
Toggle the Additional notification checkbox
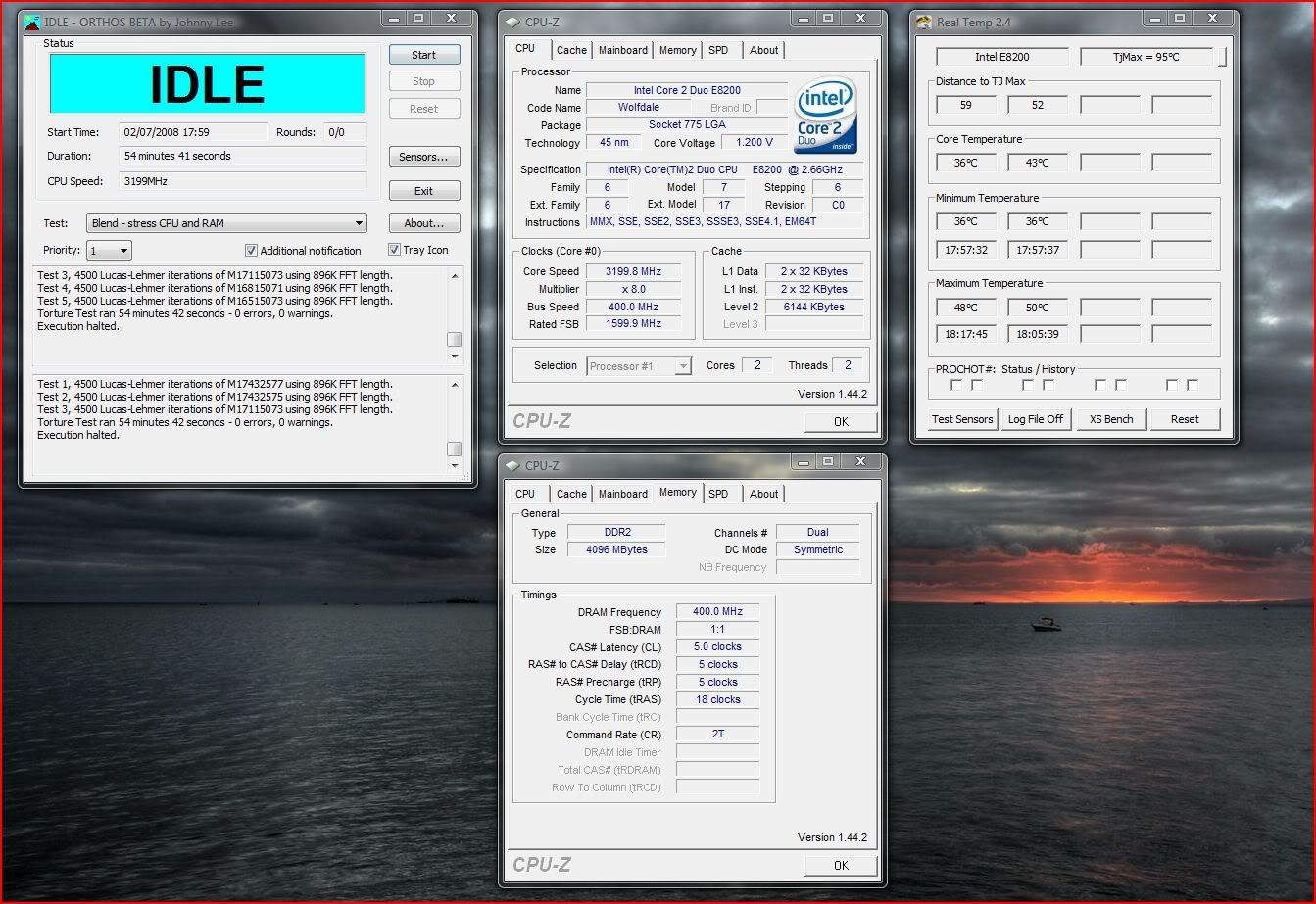pyautogui.click(x=251, y=250)
